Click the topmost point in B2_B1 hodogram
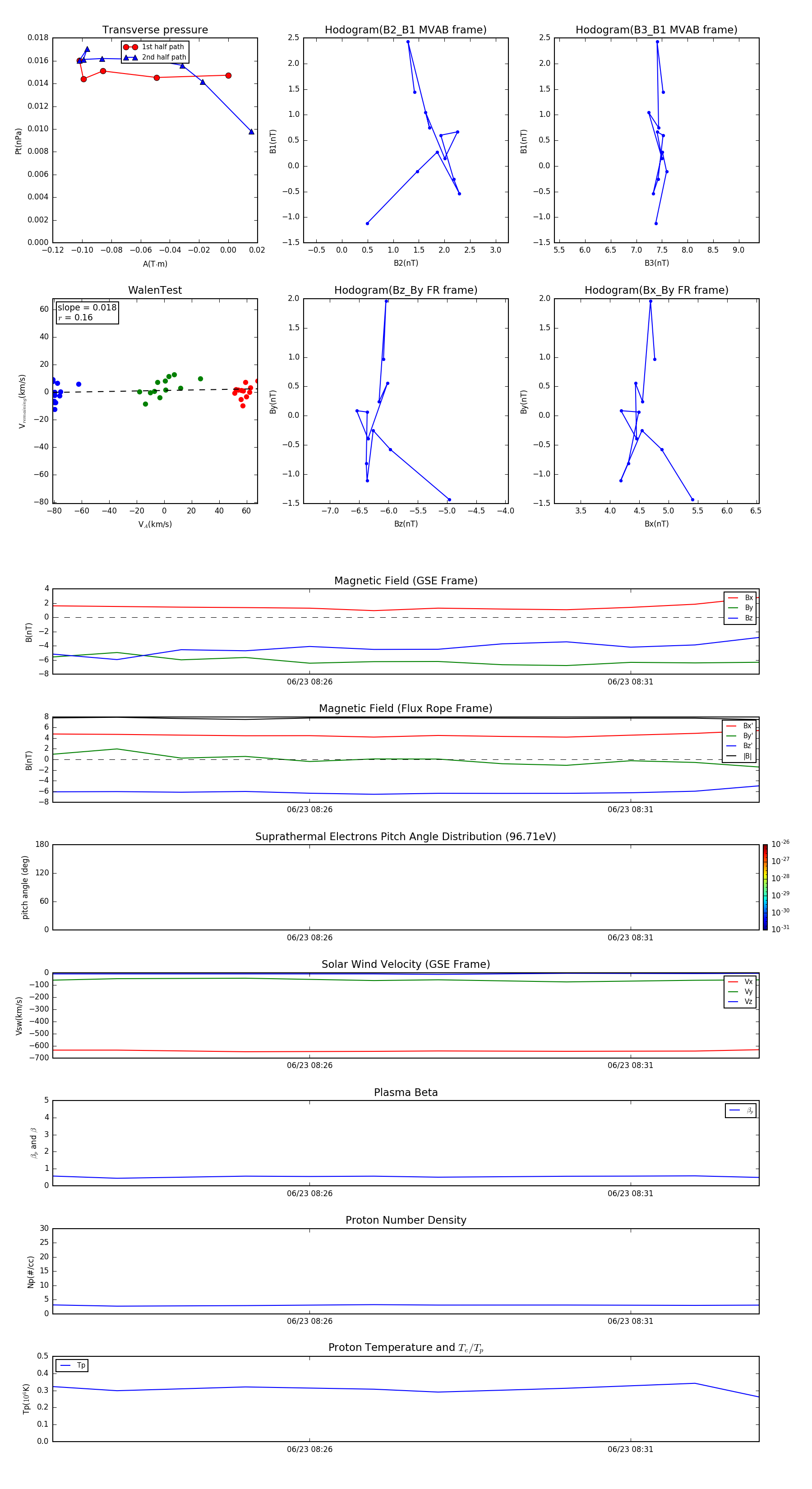This screenshot has width=812, height=1489. click(408, 42)
